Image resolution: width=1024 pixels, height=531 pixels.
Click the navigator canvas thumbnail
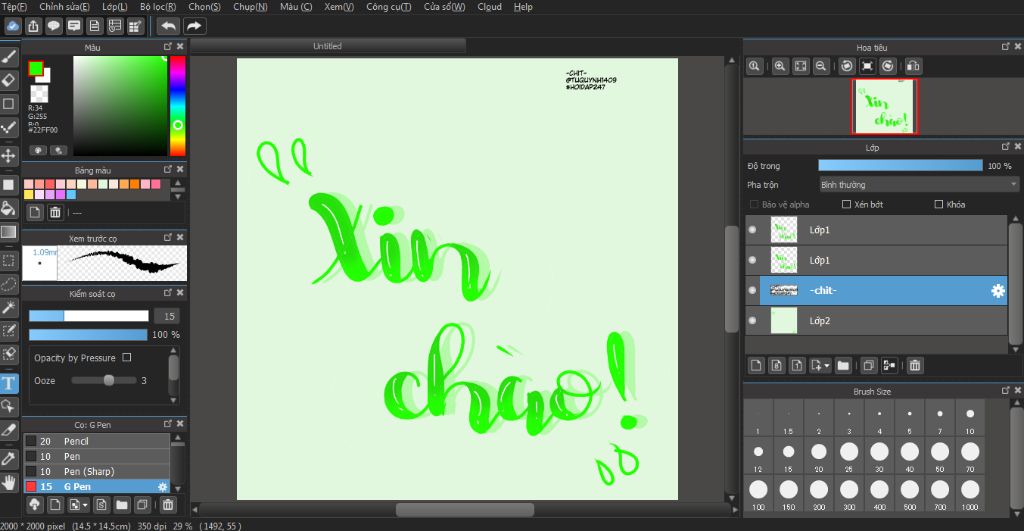click(x=885, y=106)
